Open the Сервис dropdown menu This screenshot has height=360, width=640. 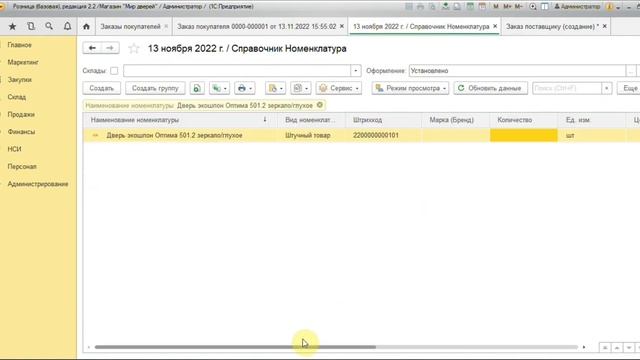click(x=339, y=88)
